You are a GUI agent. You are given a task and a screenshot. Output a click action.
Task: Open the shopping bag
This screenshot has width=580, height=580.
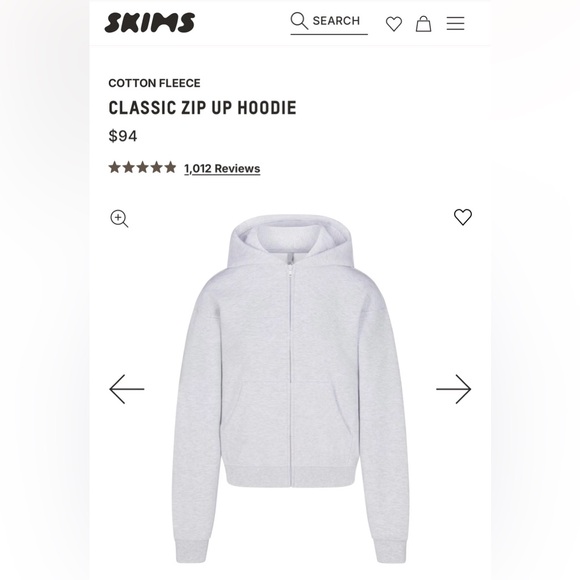(x=423, y=24)
